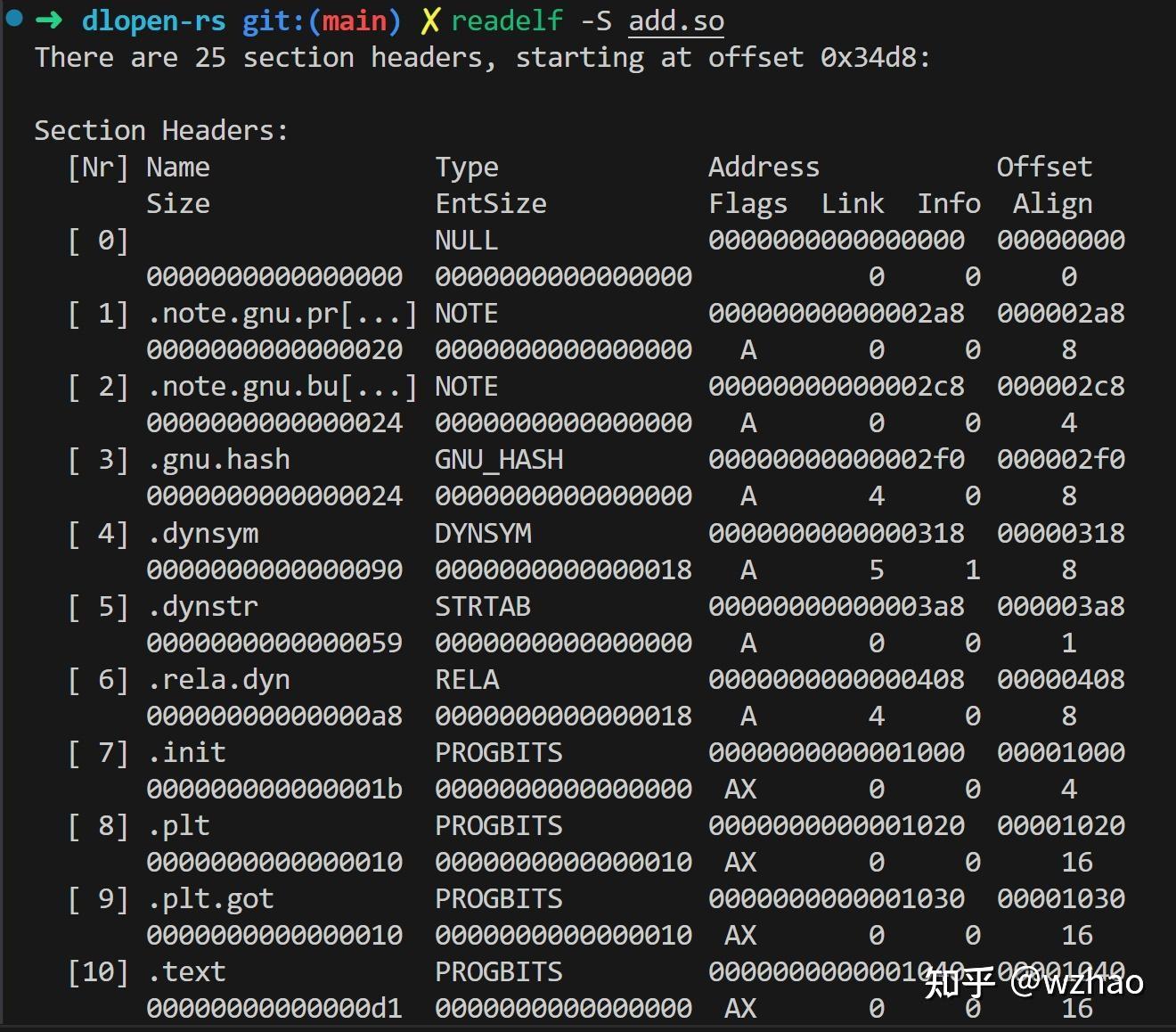Screen dimensions: 1176x1032
Task: Click the readelf command word
Action: (x=507, y=20)
